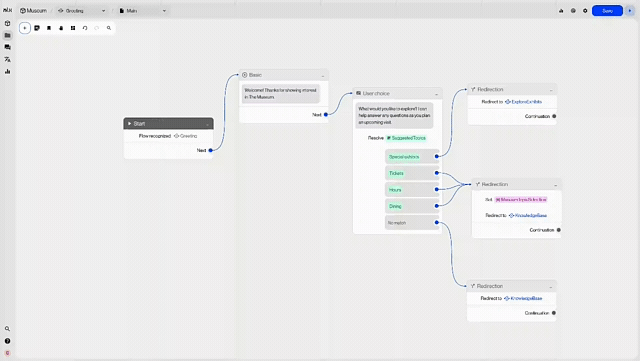Collapse the Basic node

click(x=323, y=76)
